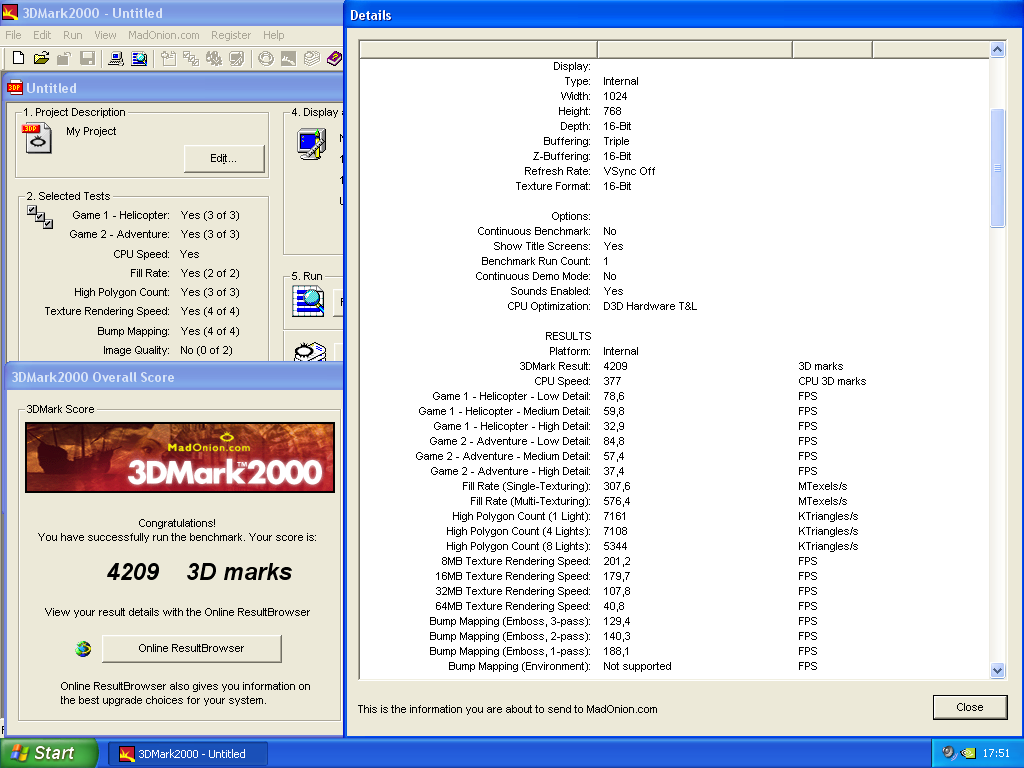
Task: Click the 3DMark2000 - Untitled taskbar button
Action: tap(188, 754)
